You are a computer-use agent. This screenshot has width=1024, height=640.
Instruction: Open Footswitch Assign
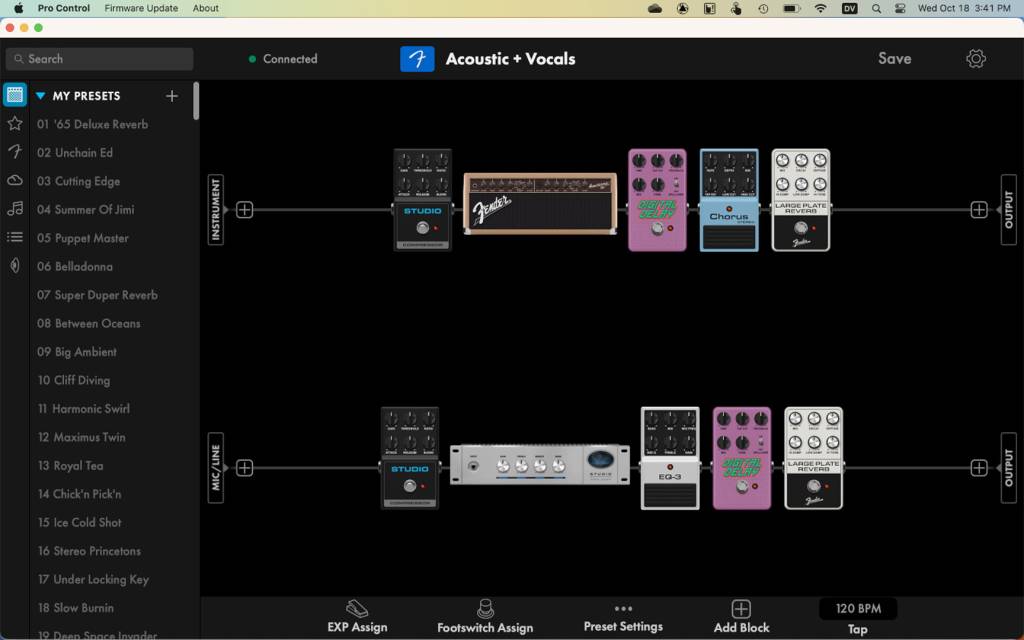click(485, 608)
